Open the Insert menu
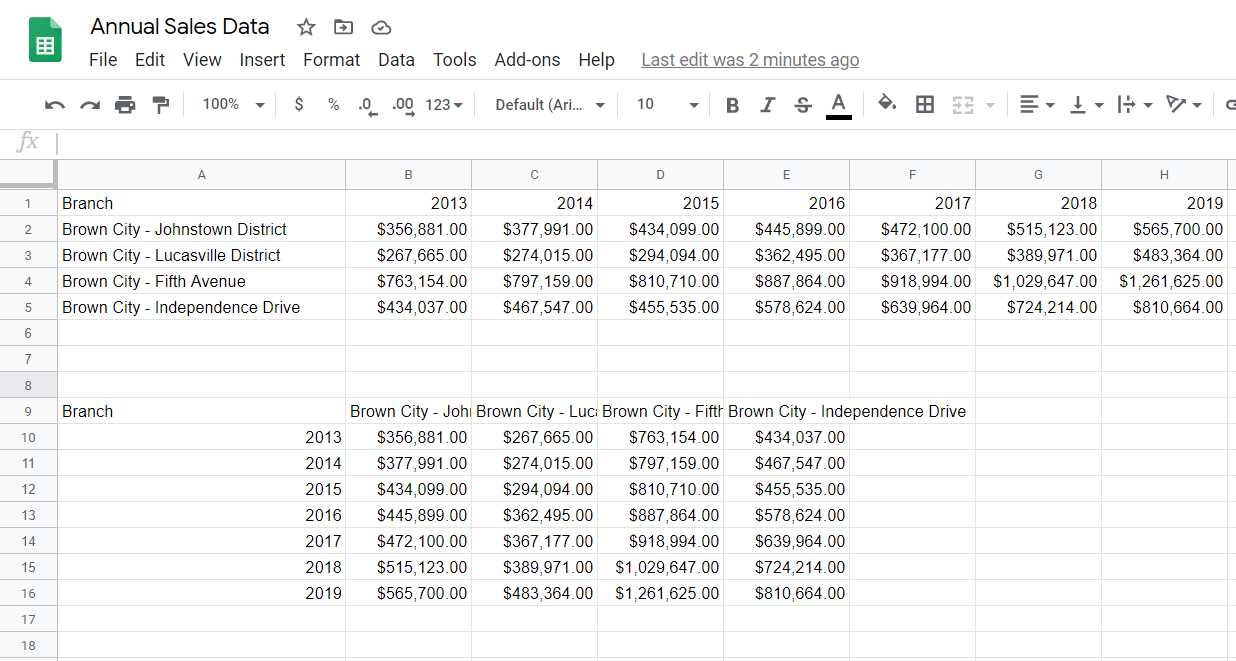 (262, 60)
